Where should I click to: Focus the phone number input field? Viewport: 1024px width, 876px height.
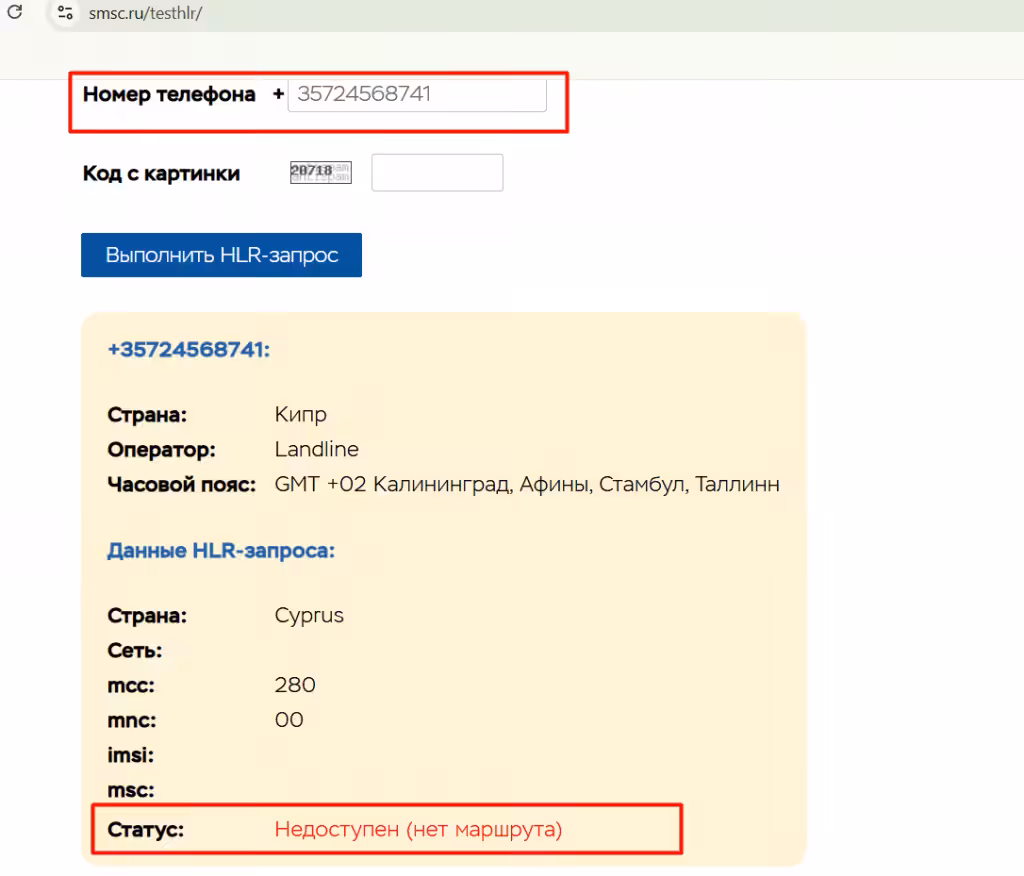(417, 95)
